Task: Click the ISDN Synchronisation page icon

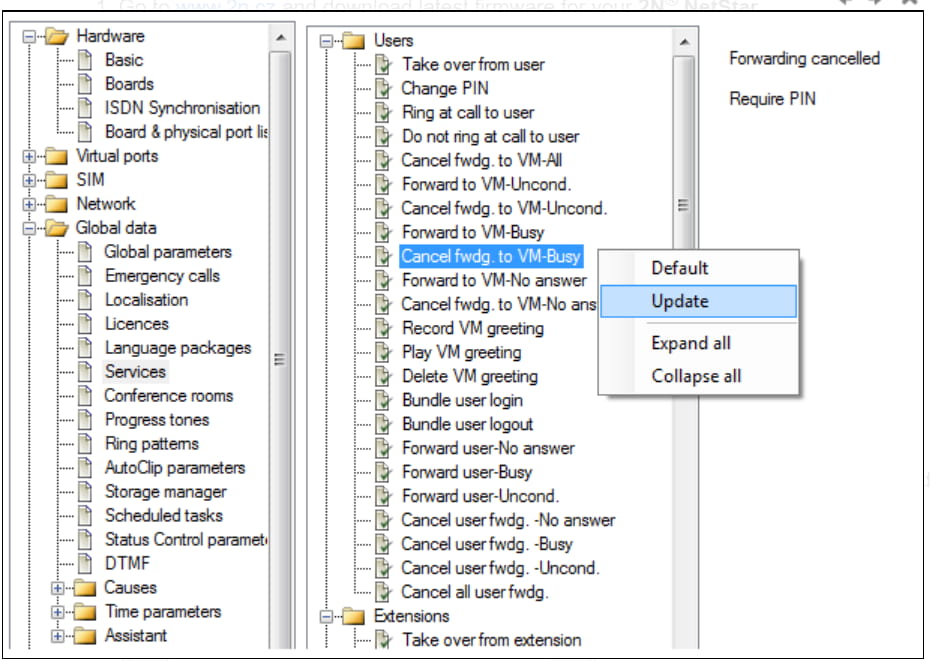Action: [85, 108]
